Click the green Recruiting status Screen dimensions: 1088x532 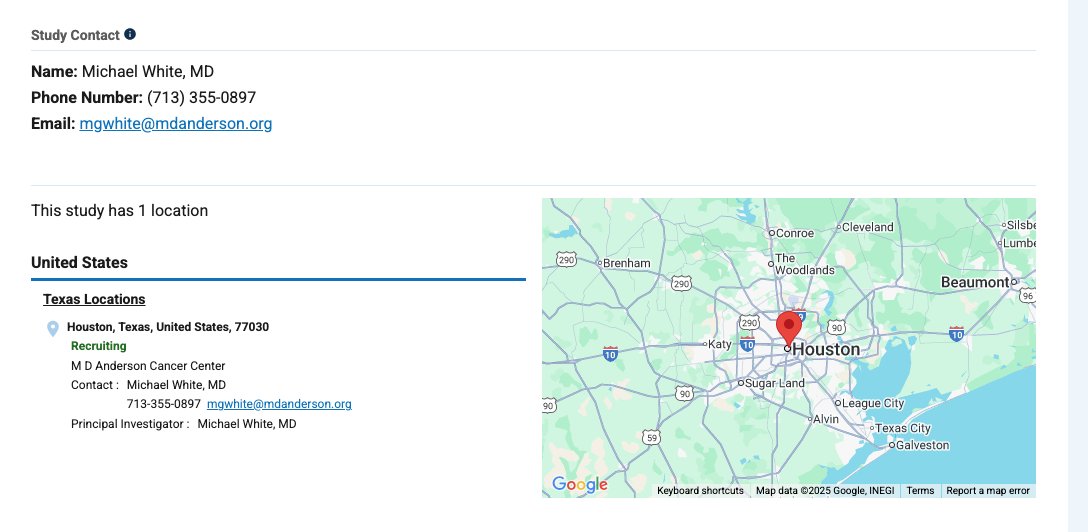click(x=99, y=346)
